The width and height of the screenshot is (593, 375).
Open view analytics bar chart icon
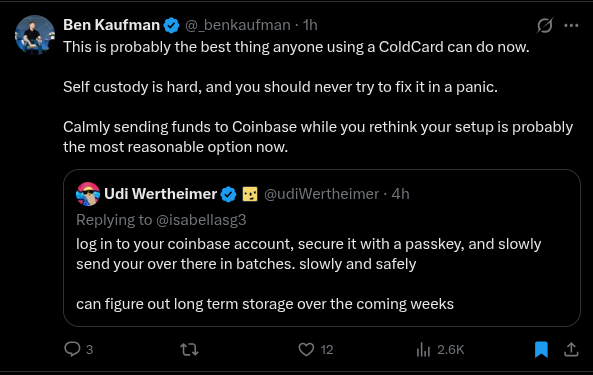423,349
